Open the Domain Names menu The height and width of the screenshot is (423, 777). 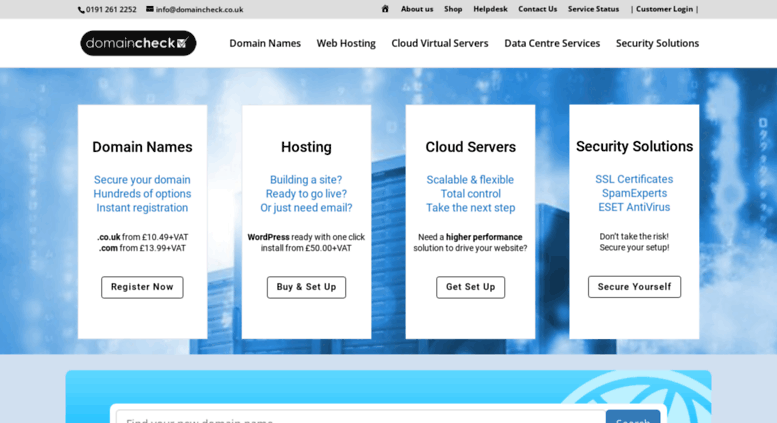pos(265,43)
